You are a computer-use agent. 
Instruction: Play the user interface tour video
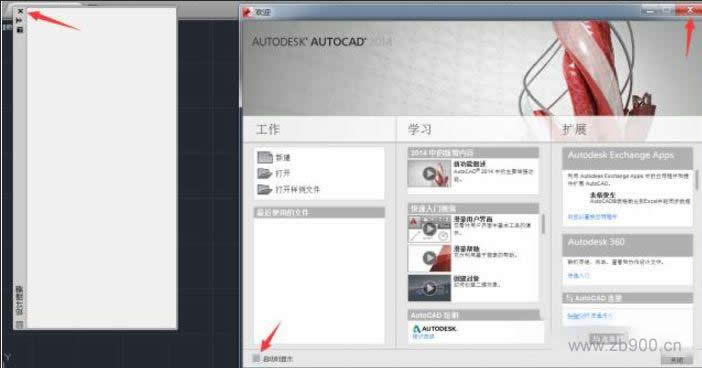[x=429, y=229]
